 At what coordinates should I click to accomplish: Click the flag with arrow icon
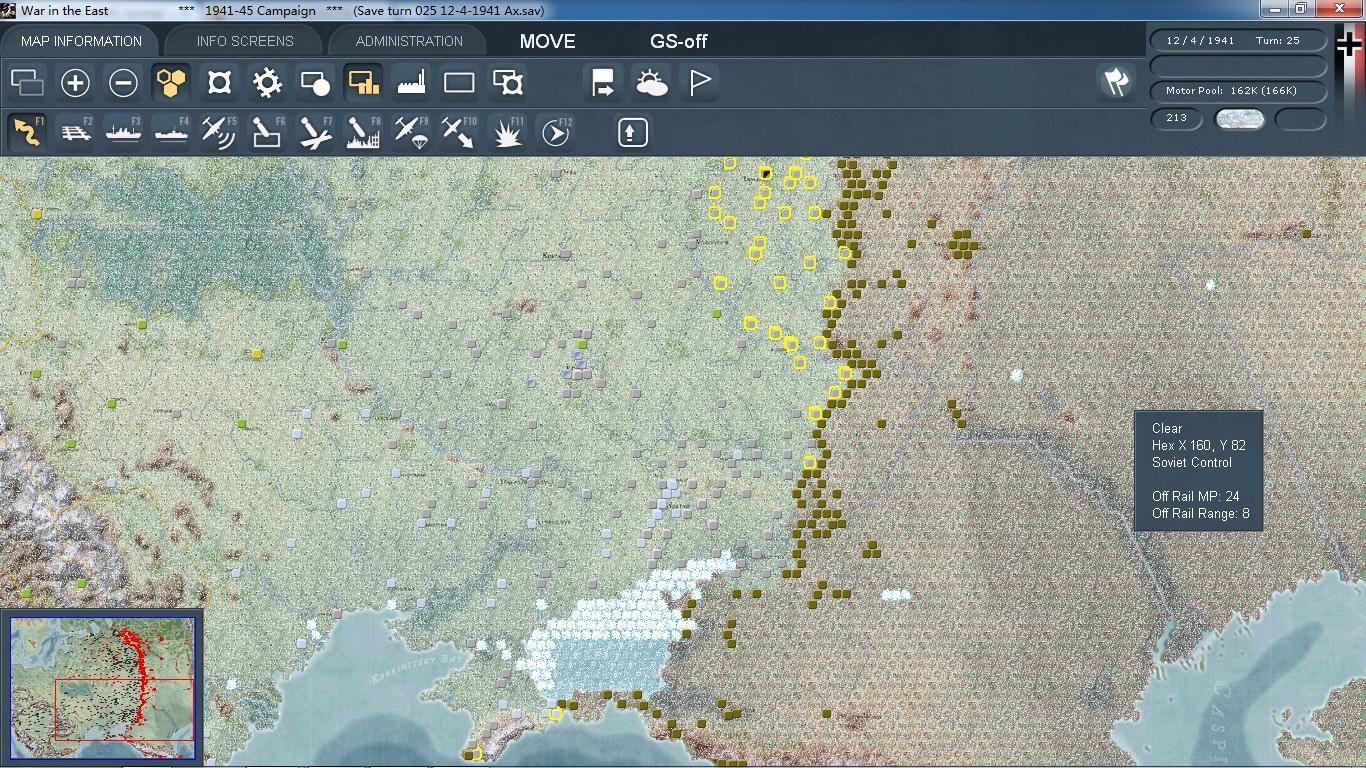pyautogui.click(x=603, y=83)
